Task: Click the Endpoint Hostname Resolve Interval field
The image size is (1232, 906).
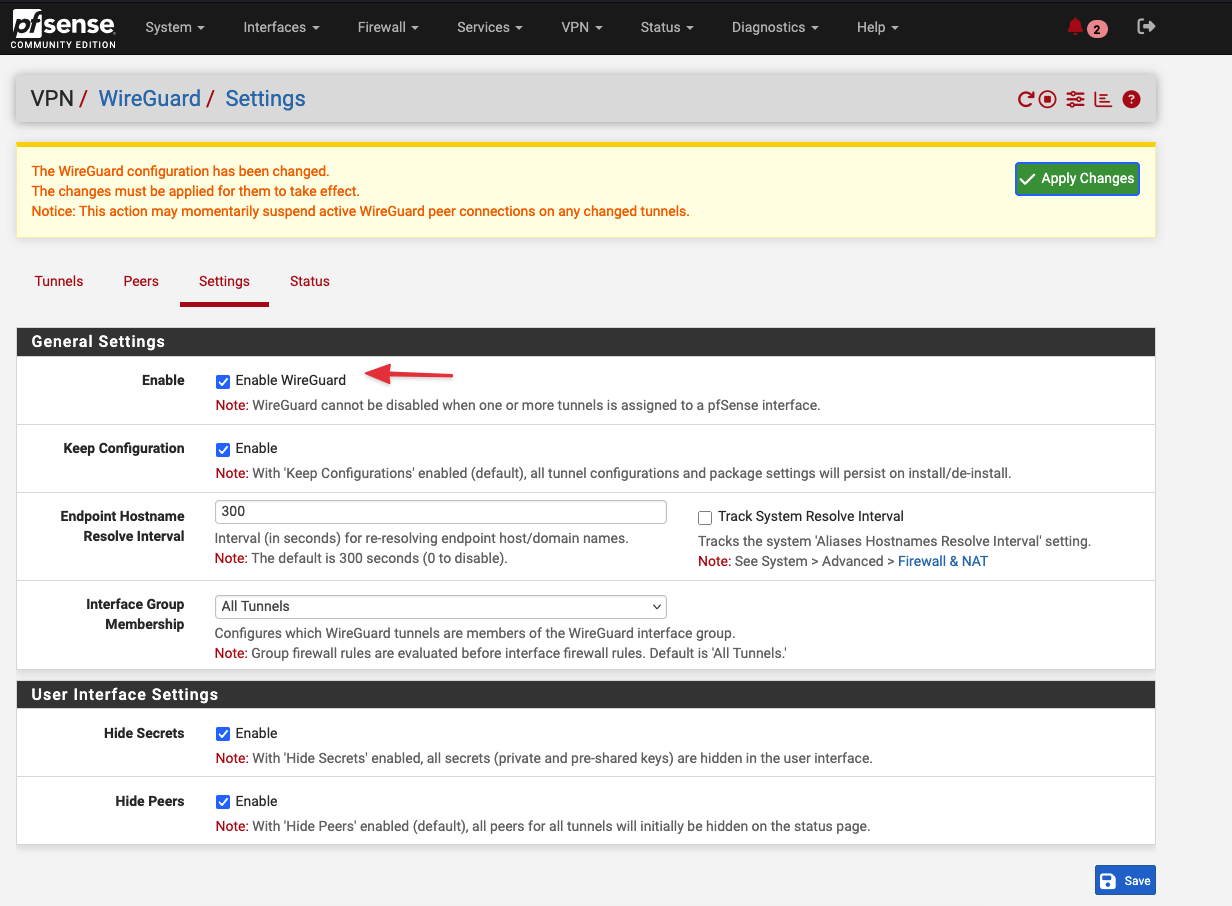Action: coord(440,511)
